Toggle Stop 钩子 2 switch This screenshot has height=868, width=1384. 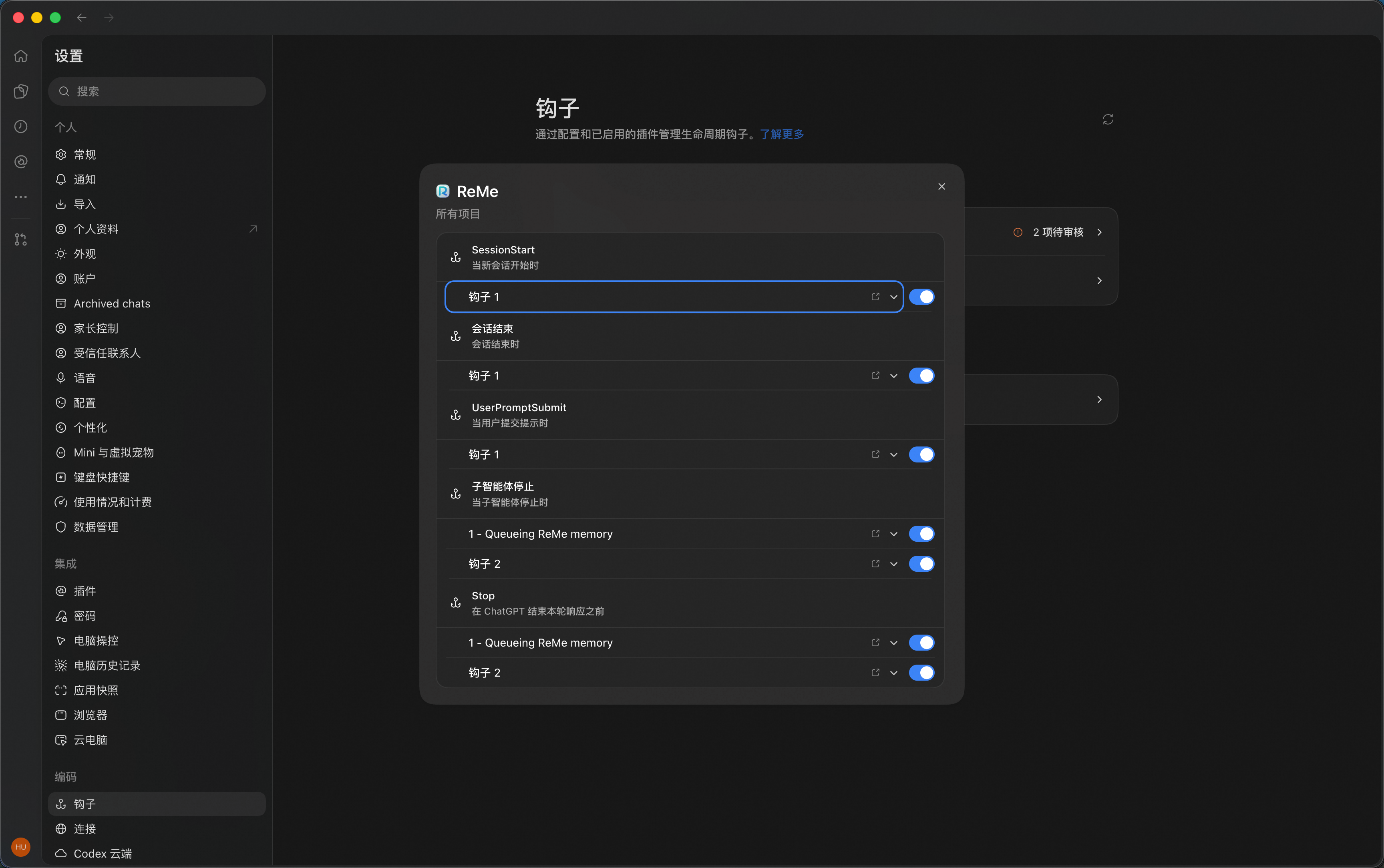tap(921, 673)
